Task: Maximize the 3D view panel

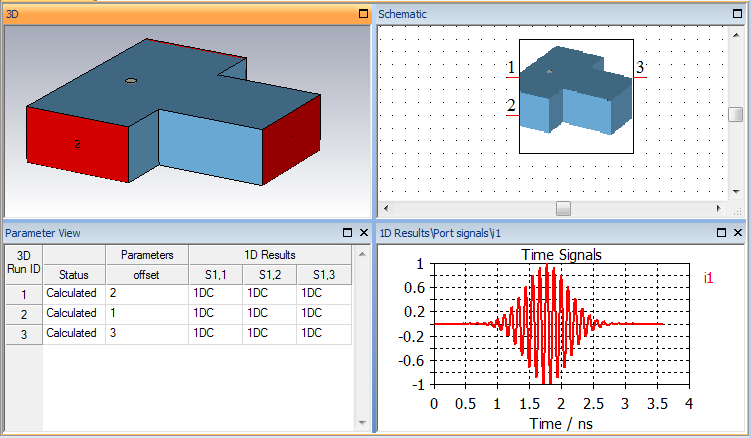Action: 364,14
